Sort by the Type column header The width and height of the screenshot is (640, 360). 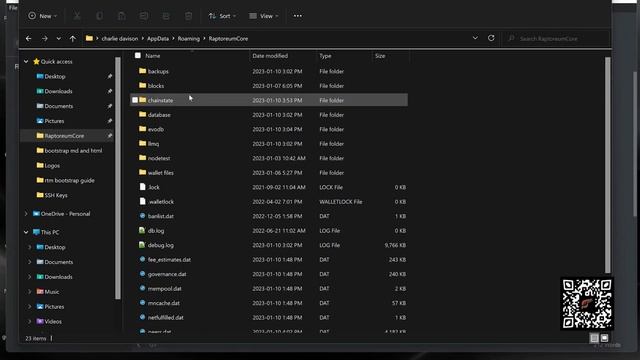click(x=325, y=56)
